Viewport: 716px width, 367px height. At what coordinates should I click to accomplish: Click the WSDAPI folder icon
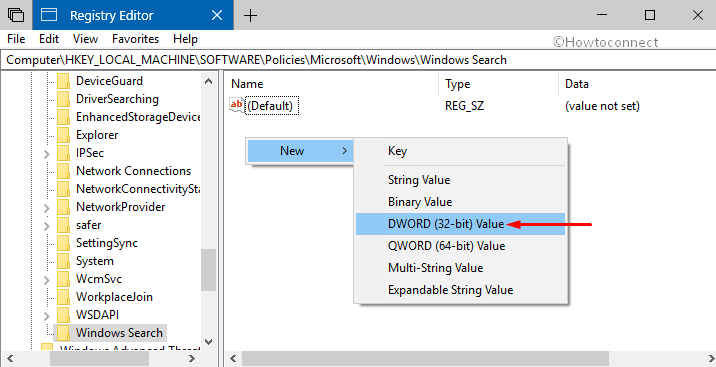[63, 315]
